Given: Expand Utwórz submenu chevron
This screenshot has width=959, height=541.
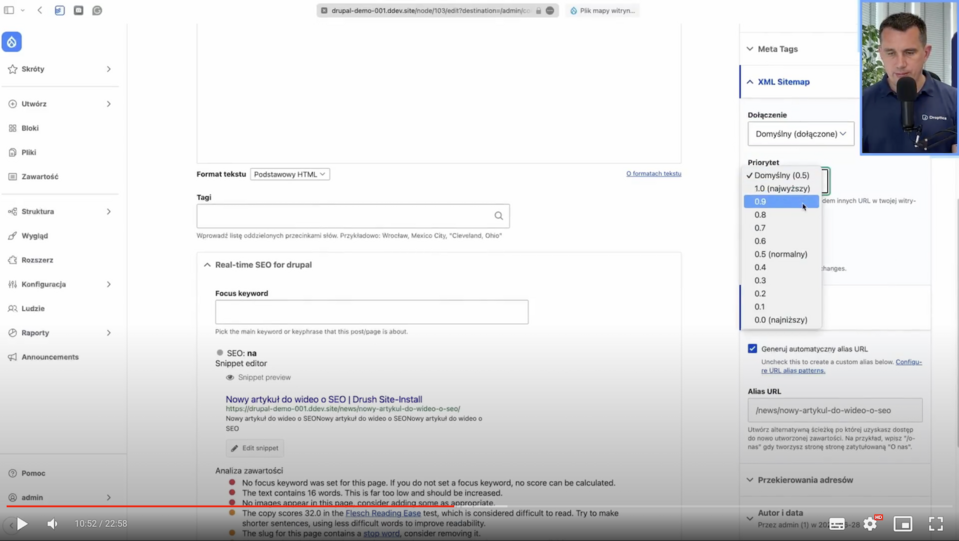Looking at the screenshot, I should tap(109, 104).
